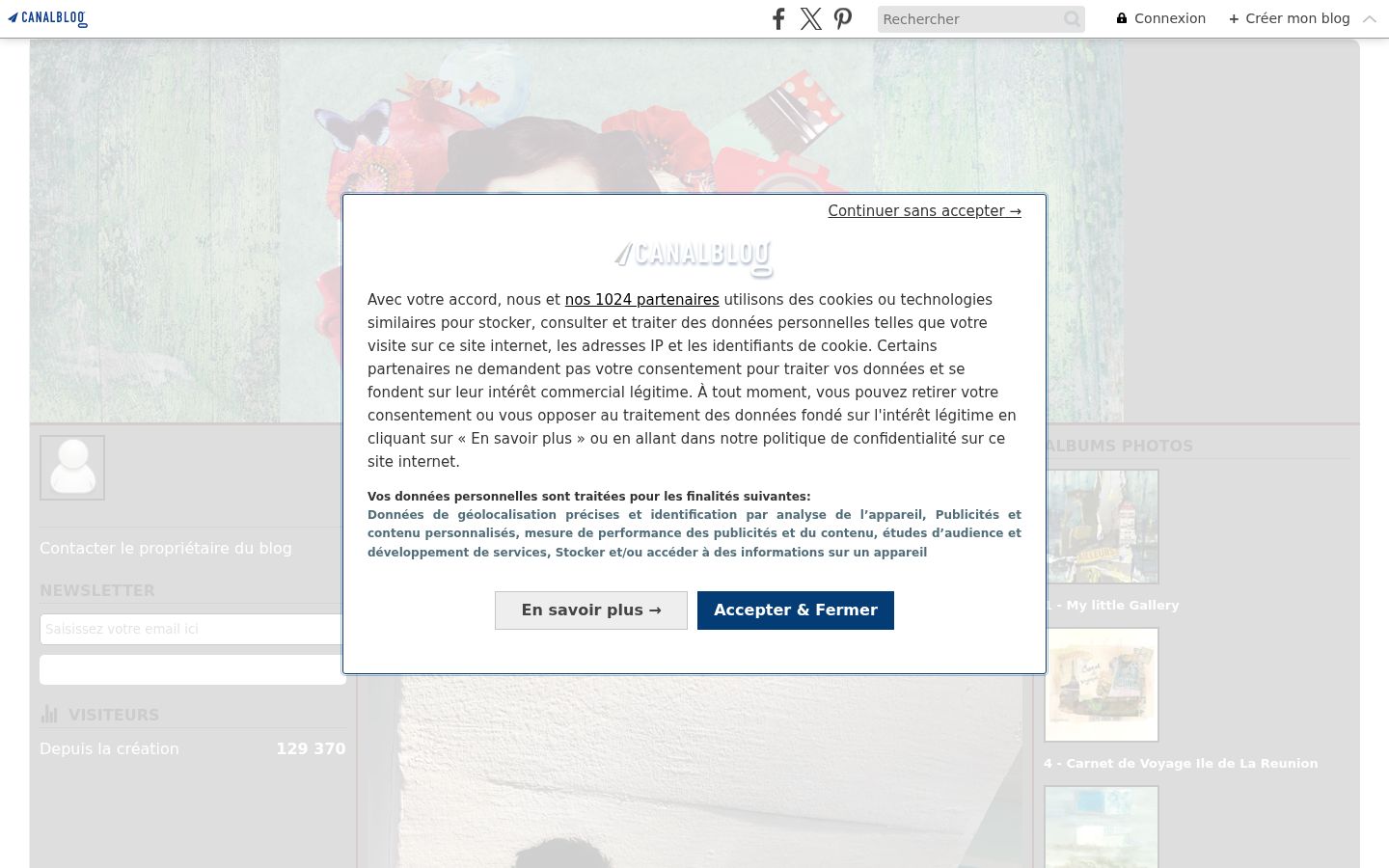
Task: Share the blog via X icon
Action: [x=811, y=18]
